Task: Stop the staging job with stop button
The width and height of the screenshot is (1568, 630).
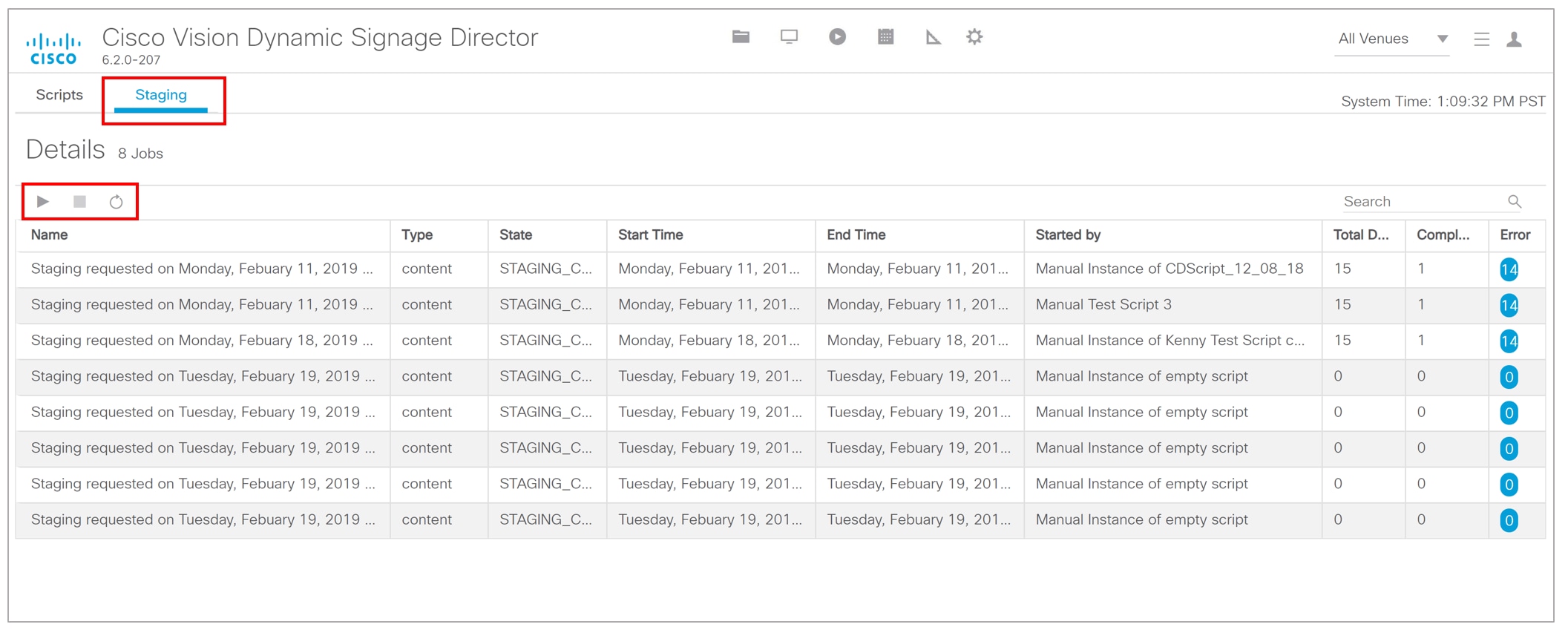Action: pyautogui.click(x=79, y=201)
